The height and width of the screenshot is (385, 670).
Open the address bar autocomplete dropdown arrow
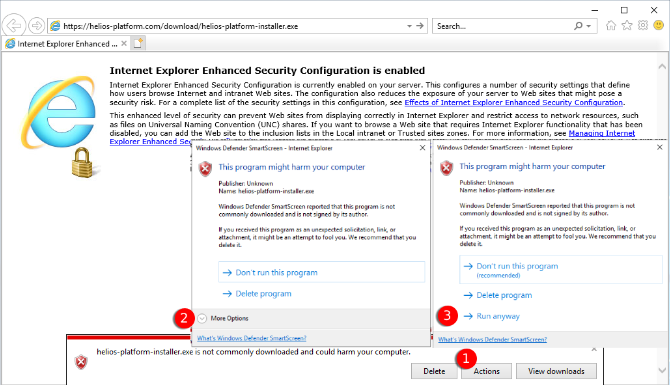(409, 26)
